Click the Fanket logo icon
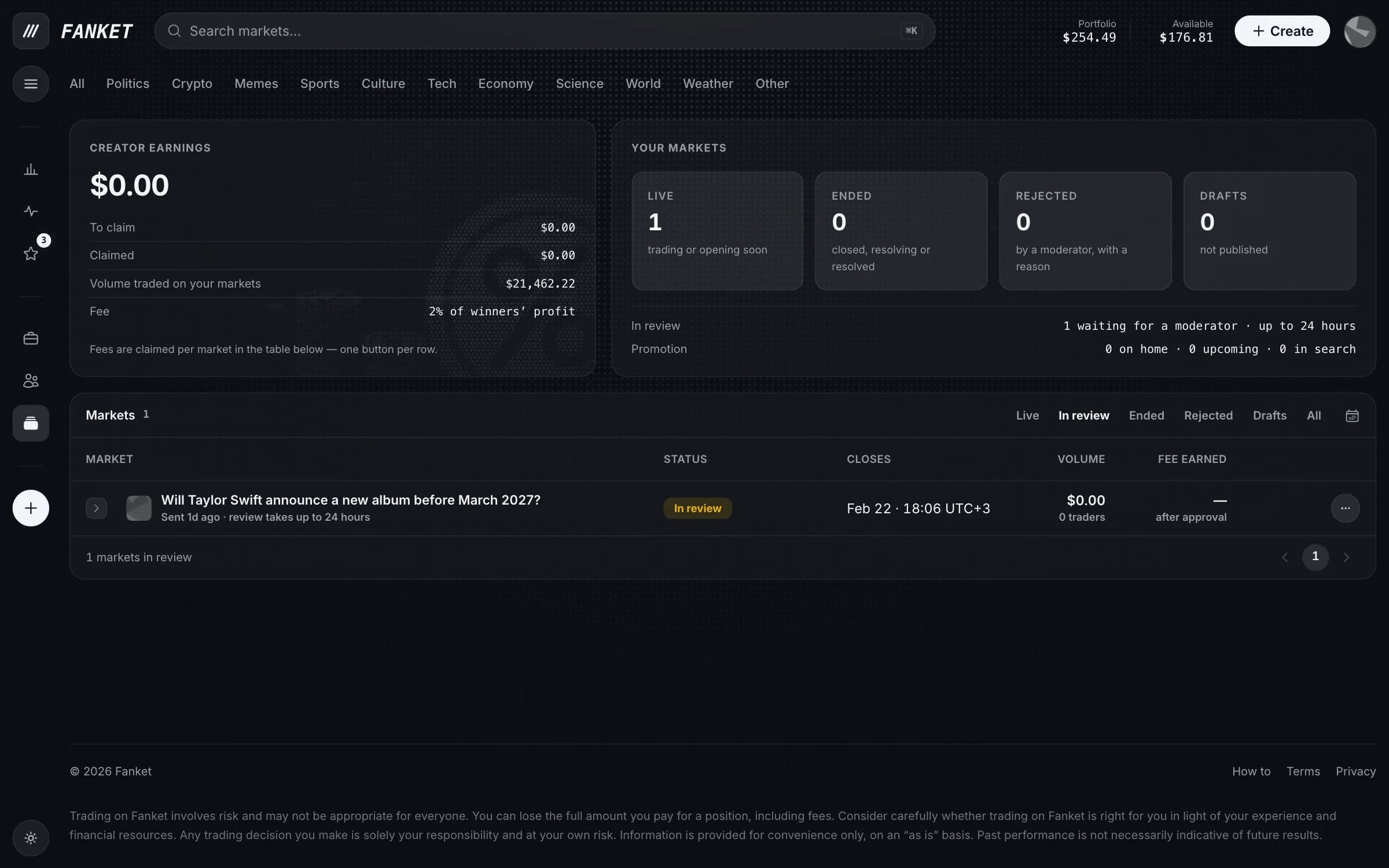Viewport: 1389px width, 868px height. click(x=31, y=31)
